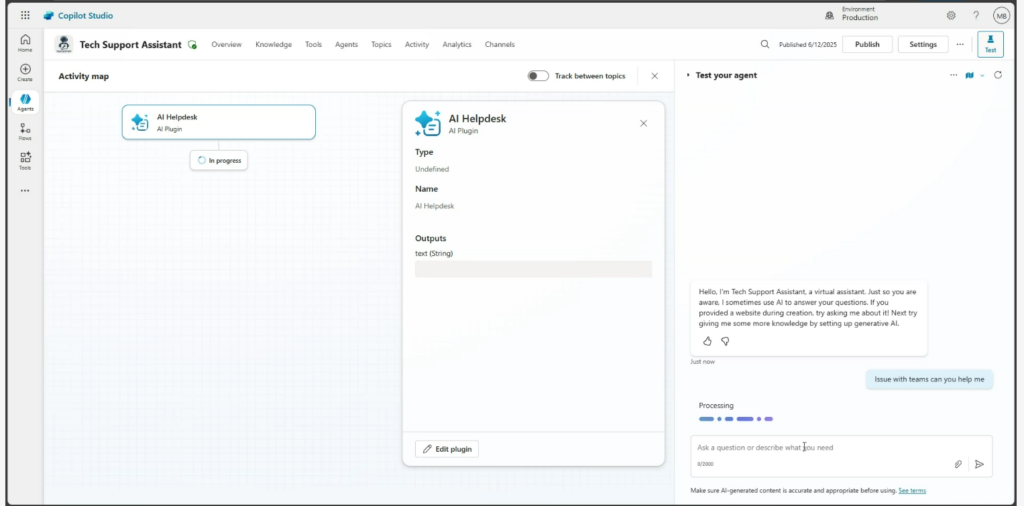Select Agents in the left sidebar
1024x506 pixels.
[x=25, y=103]
